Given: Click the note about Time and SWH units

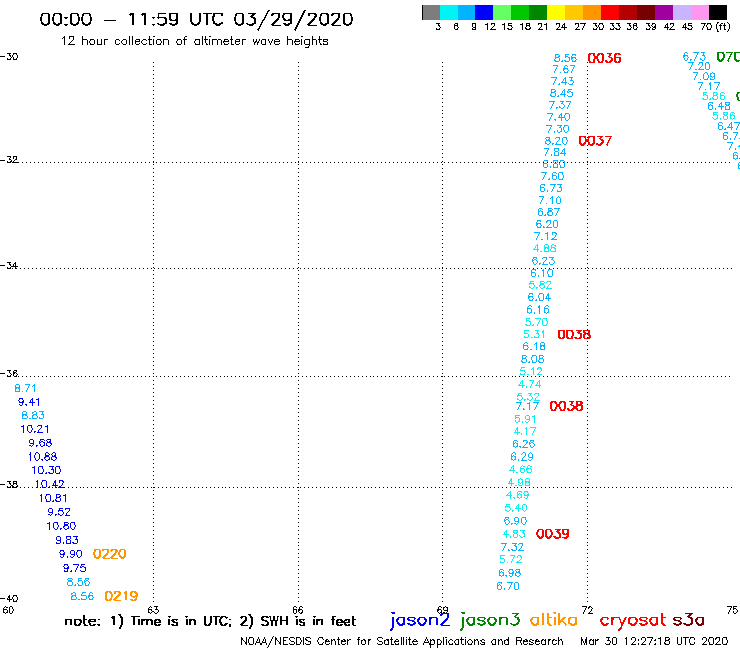Looking at the screenshot, I should pyautogui.click(x=210, y=621).
